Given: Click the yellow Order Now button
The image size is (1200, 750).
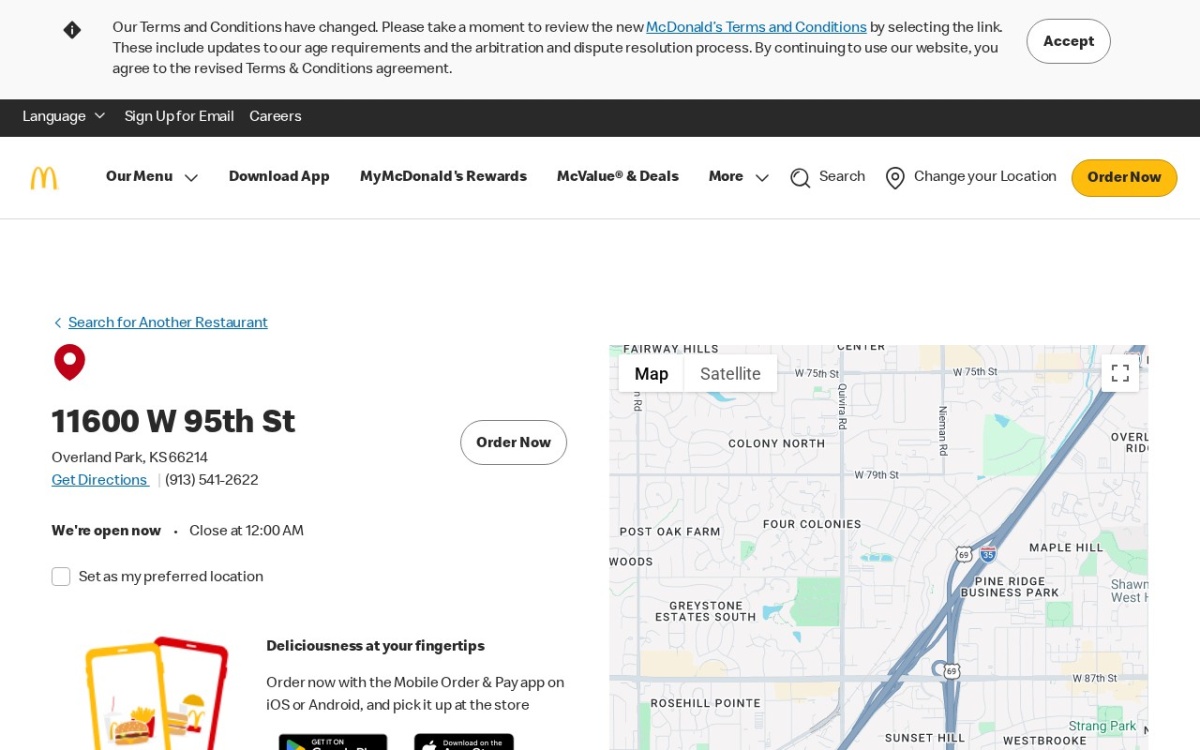Looking at the screenshot, I should coord(1124,178).
